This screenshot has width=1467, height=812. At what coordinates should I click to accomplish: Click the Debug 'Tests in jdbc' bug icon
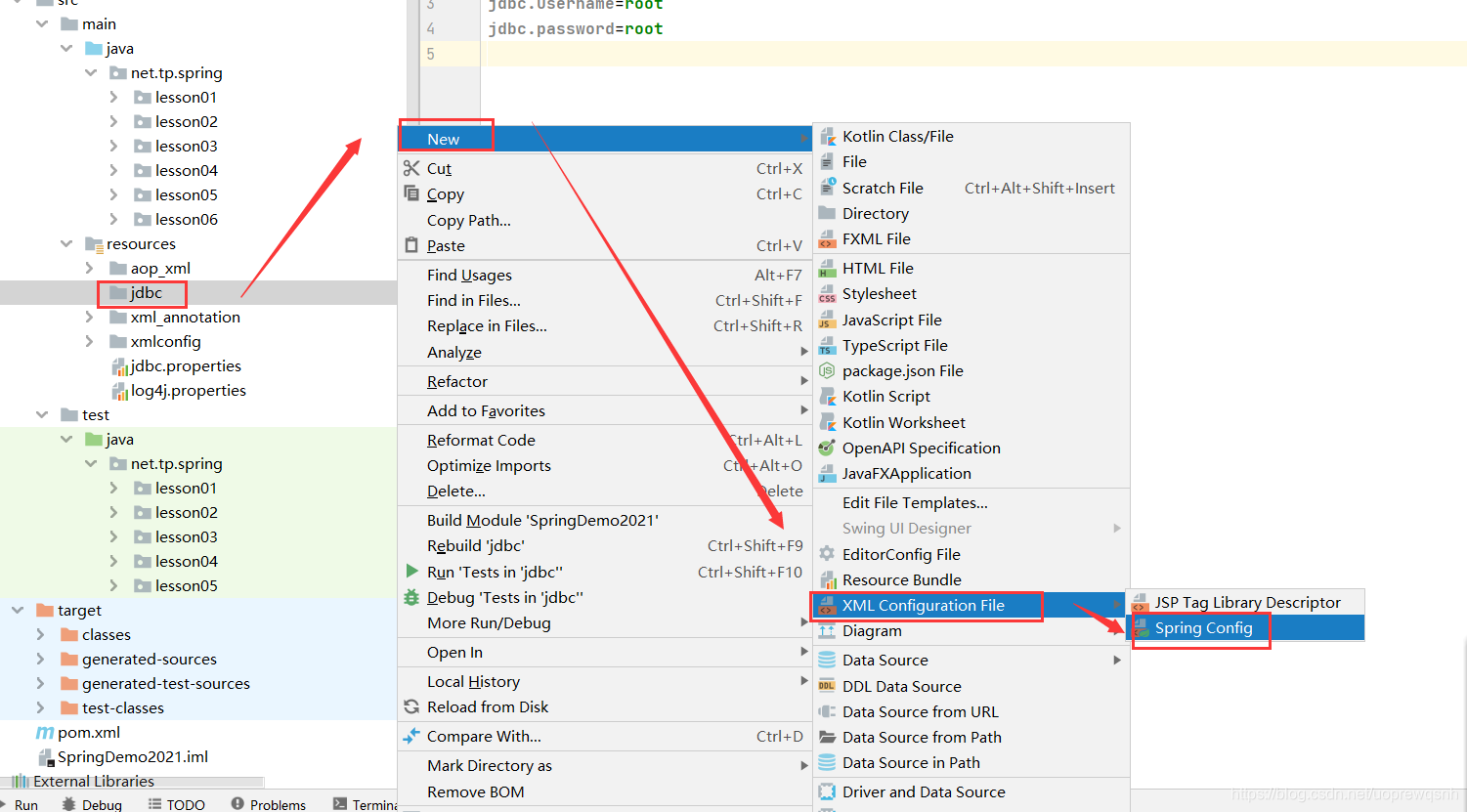point(411,597)
